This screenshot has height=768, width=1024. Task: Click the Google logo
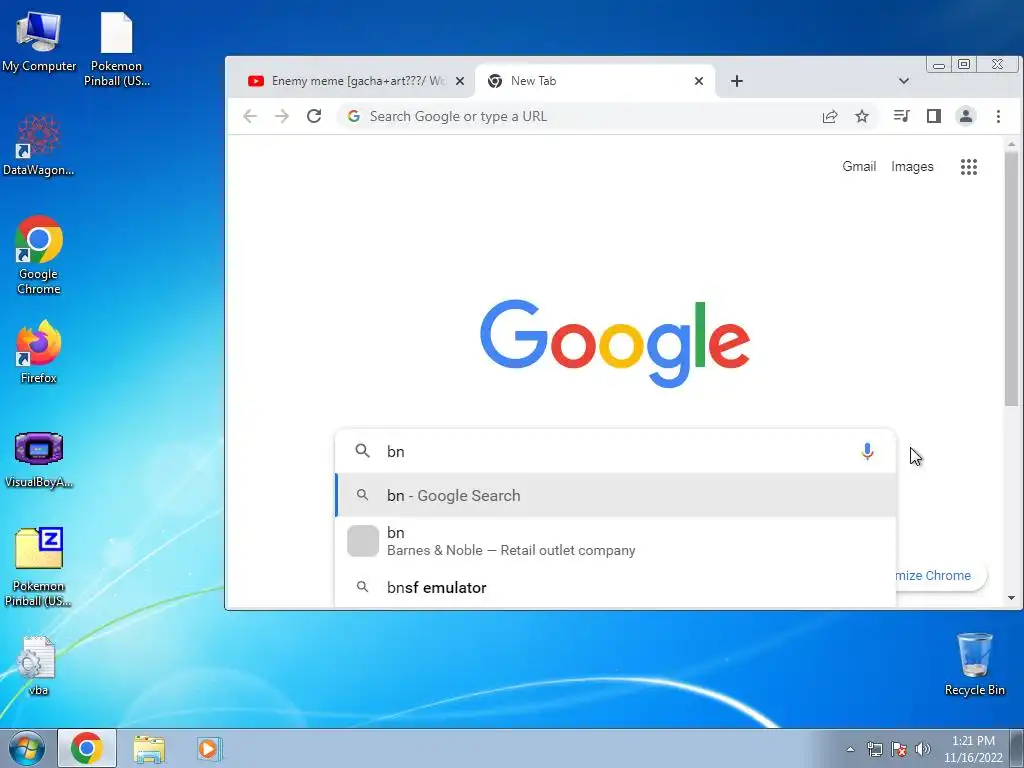615,343
